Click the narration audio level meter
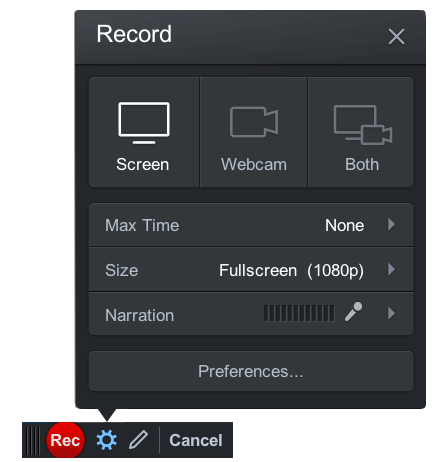 [x=299, y=313]
